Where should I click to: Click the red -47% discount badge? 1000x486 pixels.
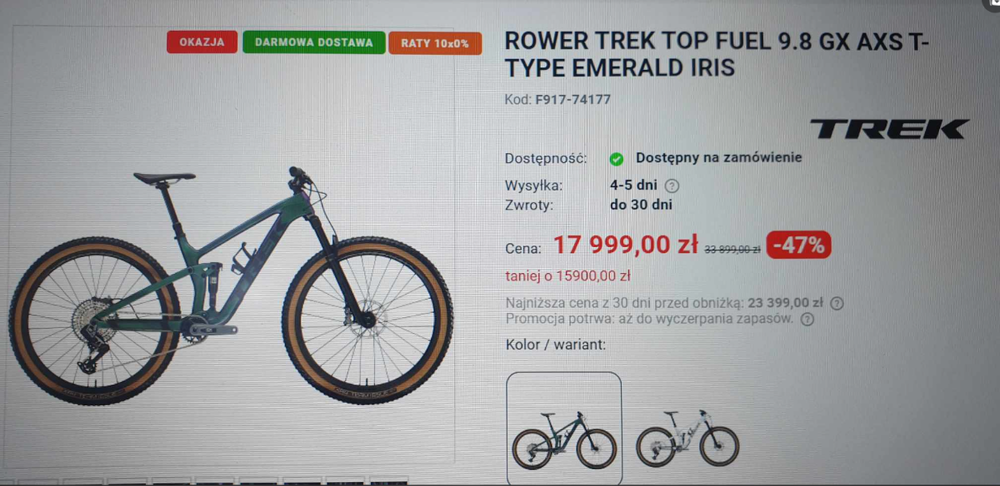point(798,245)
